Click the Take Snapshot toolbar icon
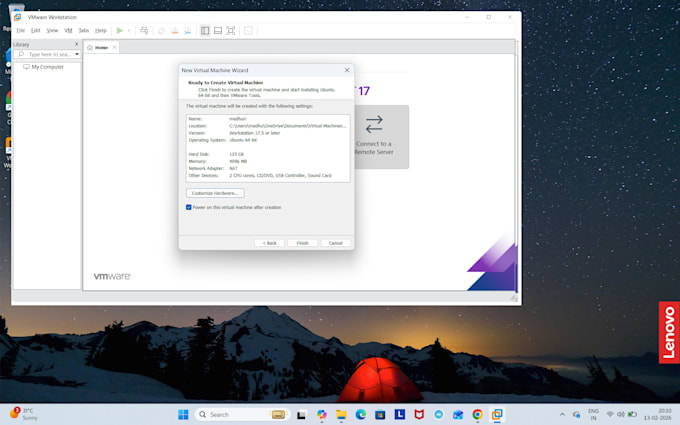The width and height of the screenshot is (680, 425). 162,30
